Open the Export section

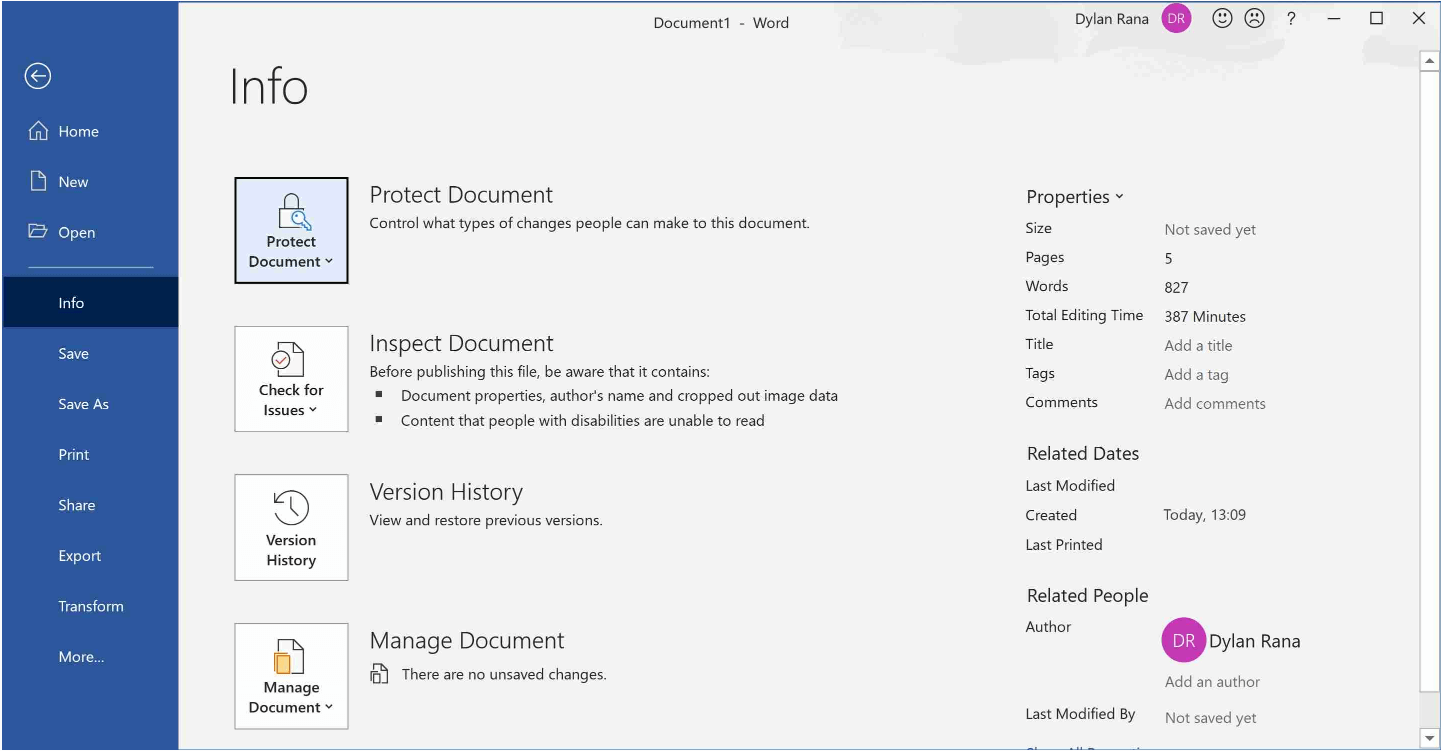[79, 555]
